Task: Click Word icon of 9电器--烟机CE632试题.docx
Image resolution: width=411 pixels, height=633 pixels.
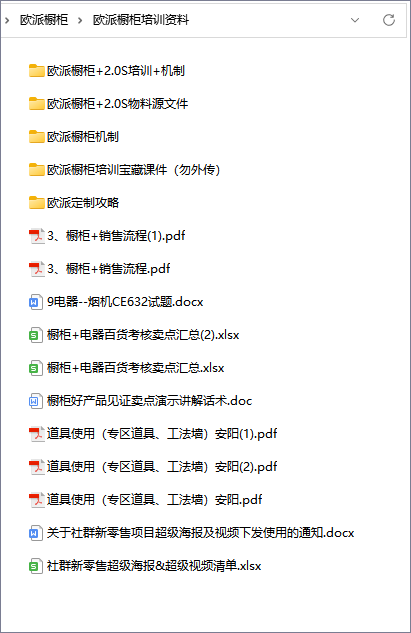Action: point(36,302)
